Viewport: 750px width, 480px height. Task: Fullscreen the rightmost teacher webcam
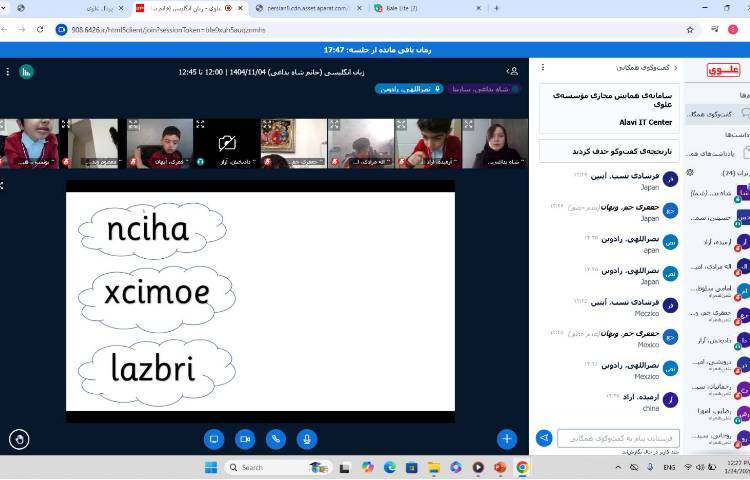(x=468, y=124)
